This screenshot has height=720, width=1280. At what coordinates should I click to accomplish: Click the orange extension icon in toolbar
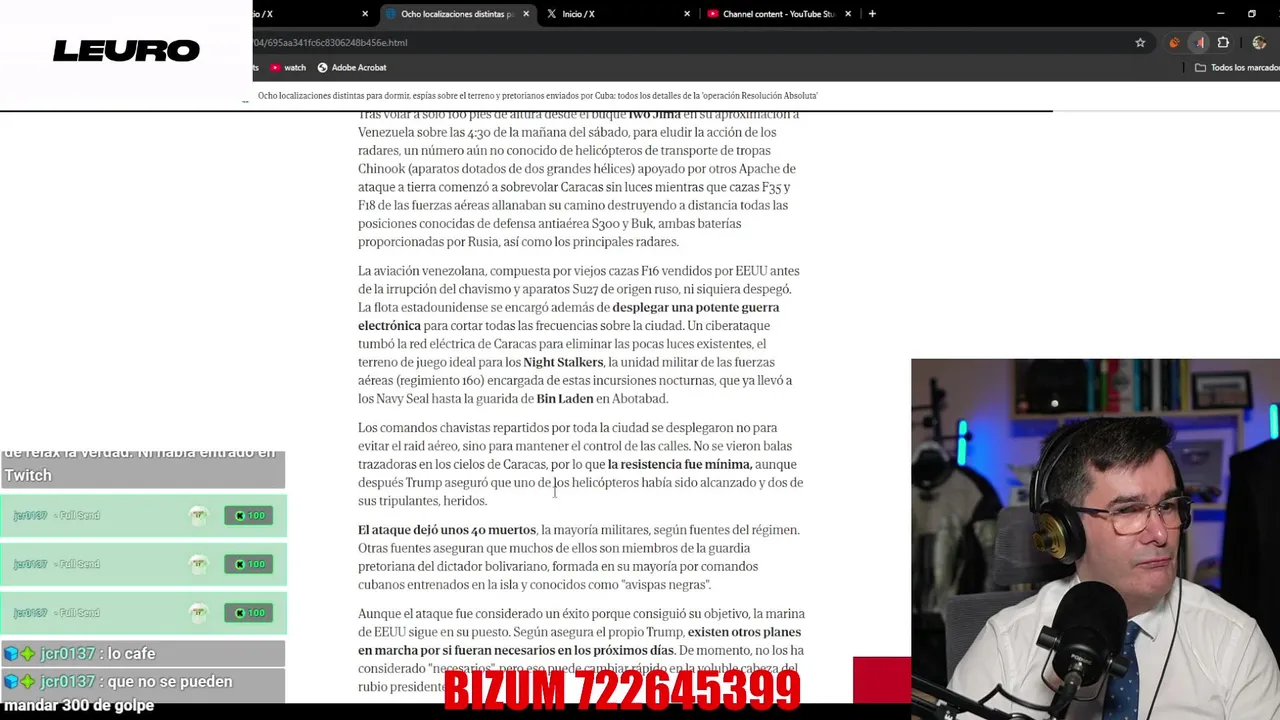(1174, 43)
